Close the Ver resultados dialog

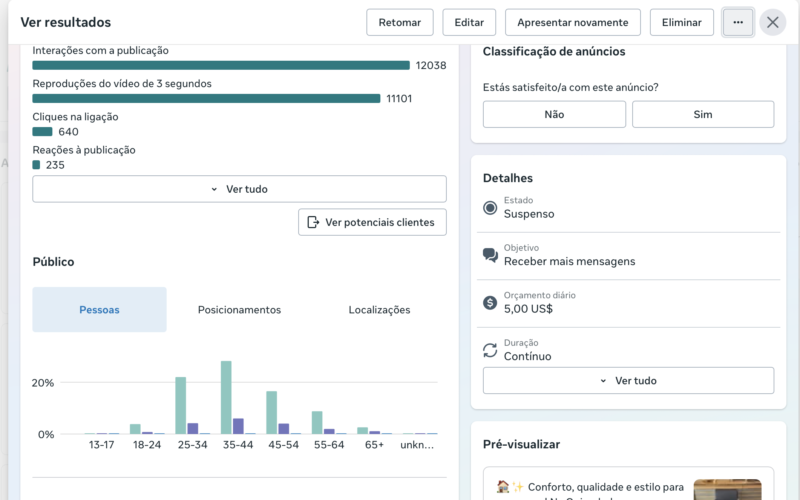(772, 22)
